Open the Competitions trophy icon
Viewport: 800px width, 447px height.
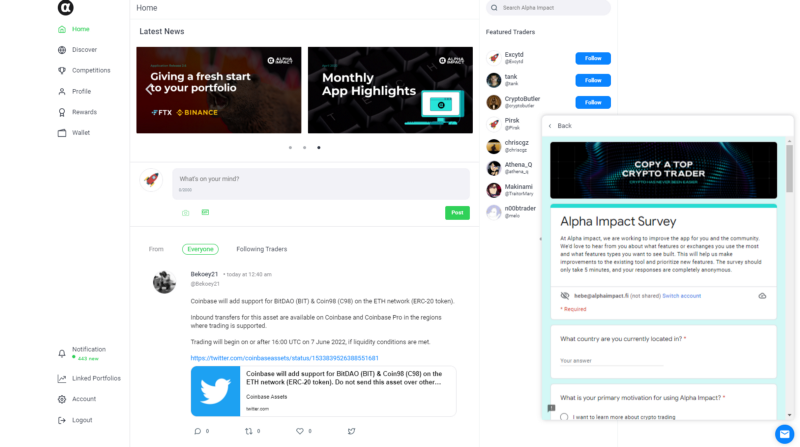point(62,70)
